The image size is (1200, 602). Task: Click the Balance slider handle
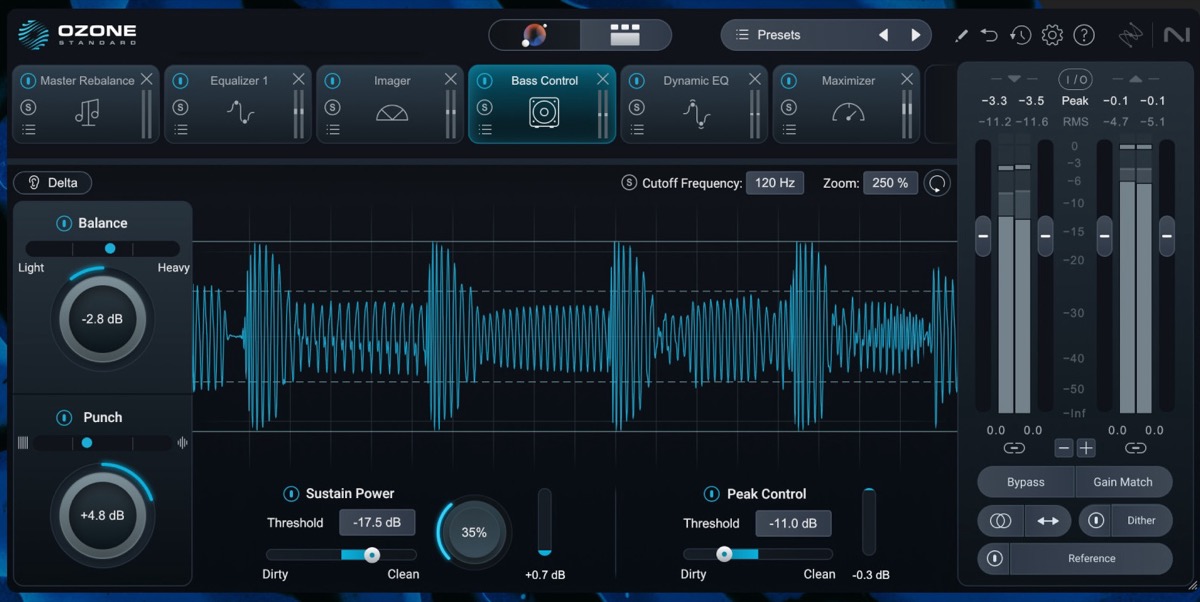[110, 248]
